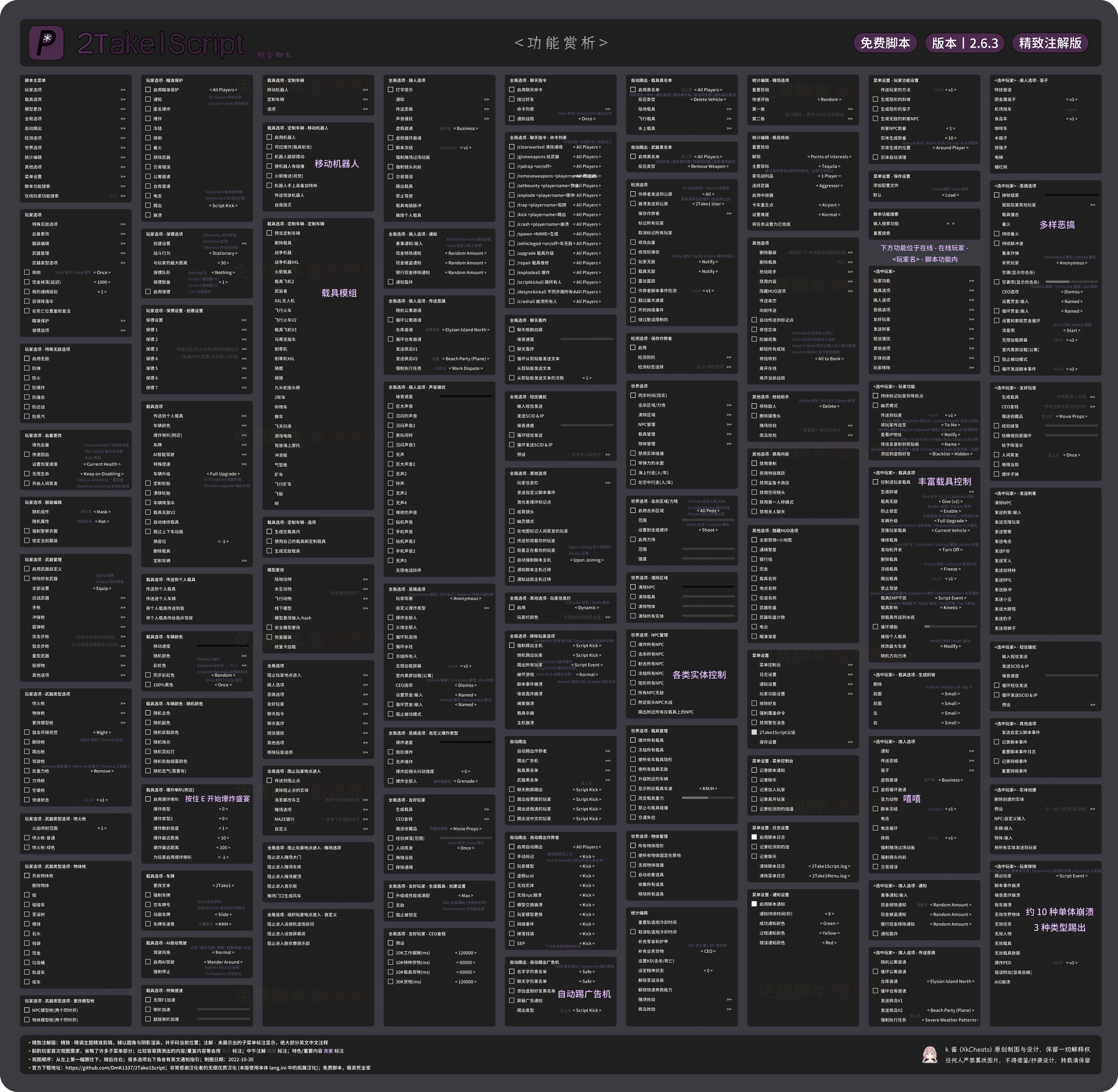Open 全局选项 in the 脚本主菜单 list

(75, 119)
